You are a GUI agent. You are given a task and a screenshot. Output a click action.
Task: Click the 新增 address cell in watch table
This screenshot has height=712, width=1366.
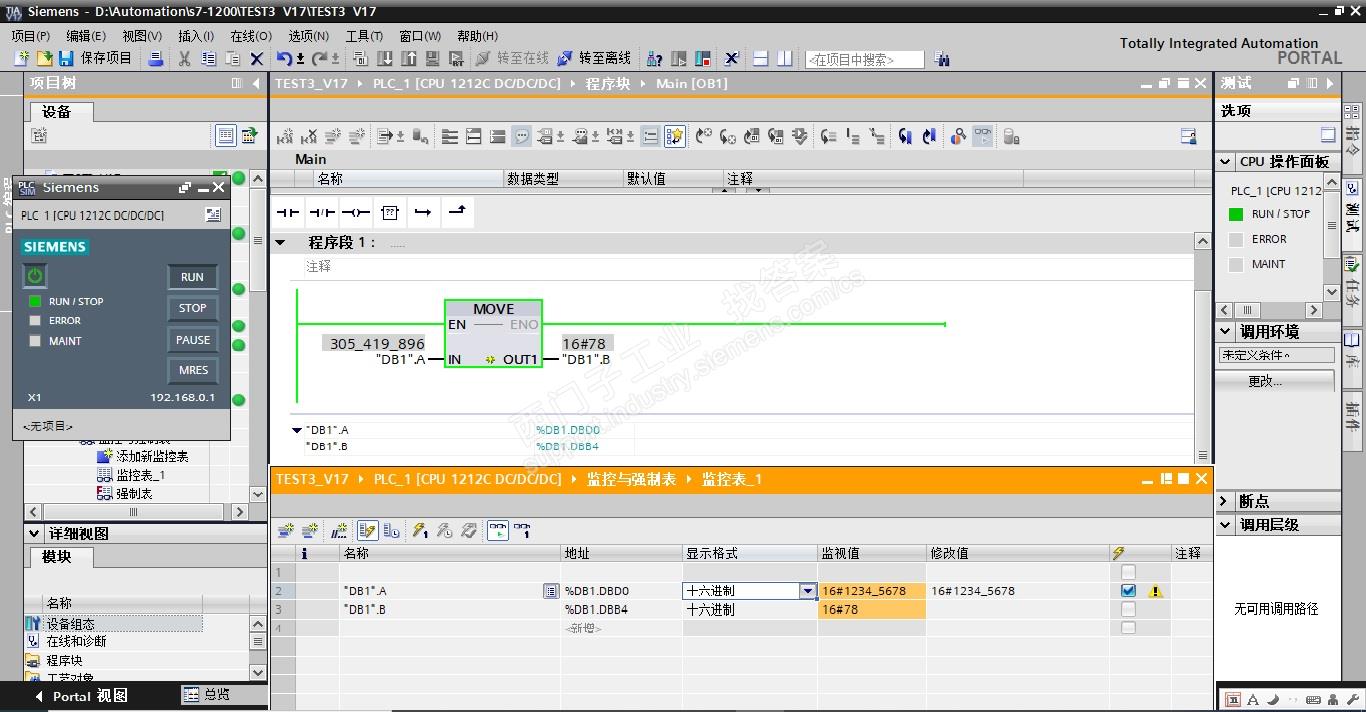[621, 628]
